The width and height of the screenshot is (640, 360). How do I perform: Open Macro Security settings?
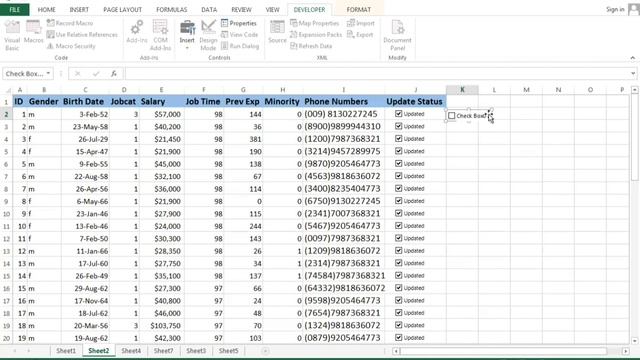pos(71,46)
